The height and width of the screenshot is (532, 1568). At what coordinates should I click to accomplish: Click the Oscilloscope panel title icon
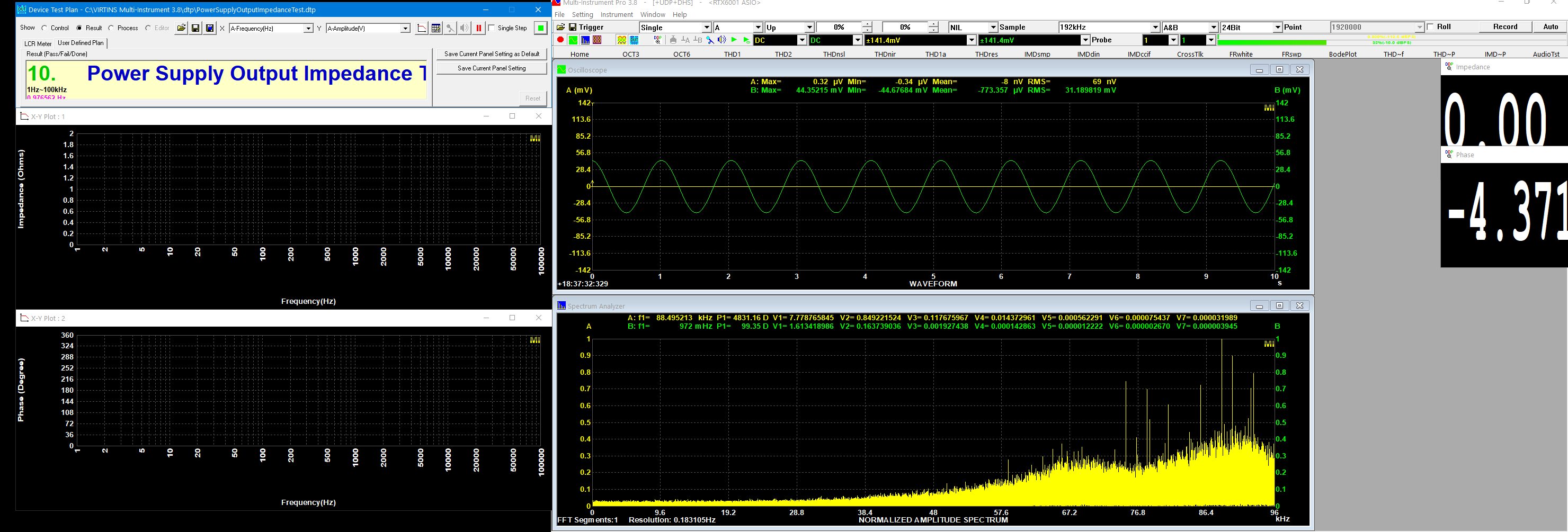coord(561,69)
